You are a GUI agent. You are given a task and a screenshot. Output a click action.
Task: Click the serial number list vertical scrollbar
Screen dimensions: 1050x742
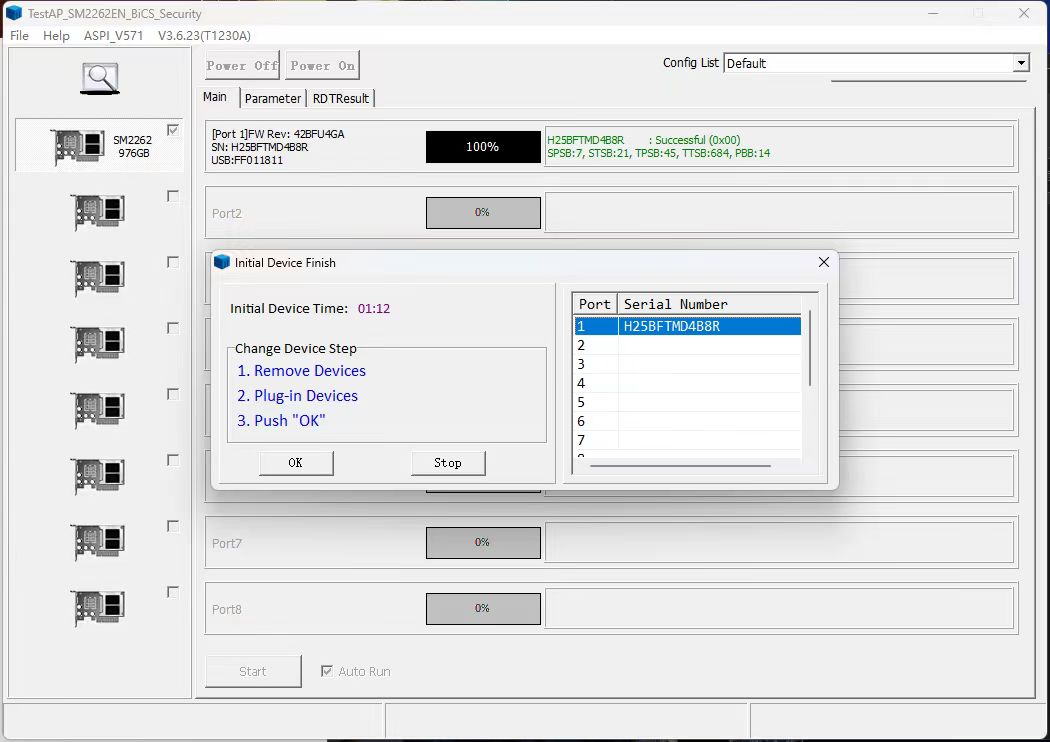click(x=809, y=348)
